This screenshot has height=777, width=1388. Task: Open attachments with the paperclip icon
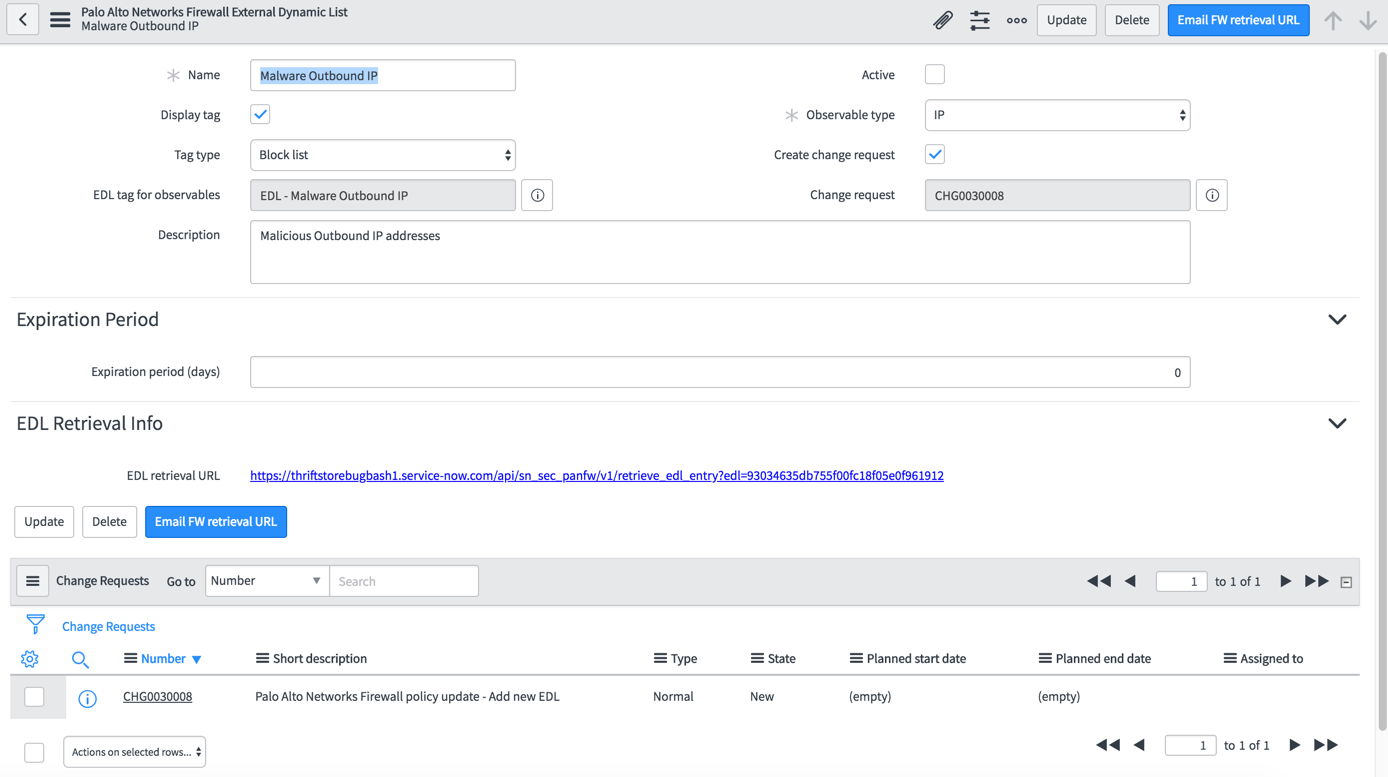943,20
